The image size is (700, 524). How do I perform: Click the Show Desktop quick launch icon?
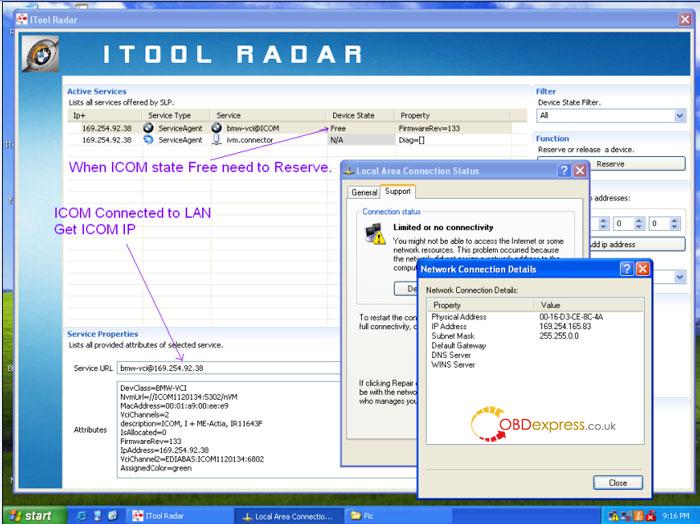coord(97,516)
